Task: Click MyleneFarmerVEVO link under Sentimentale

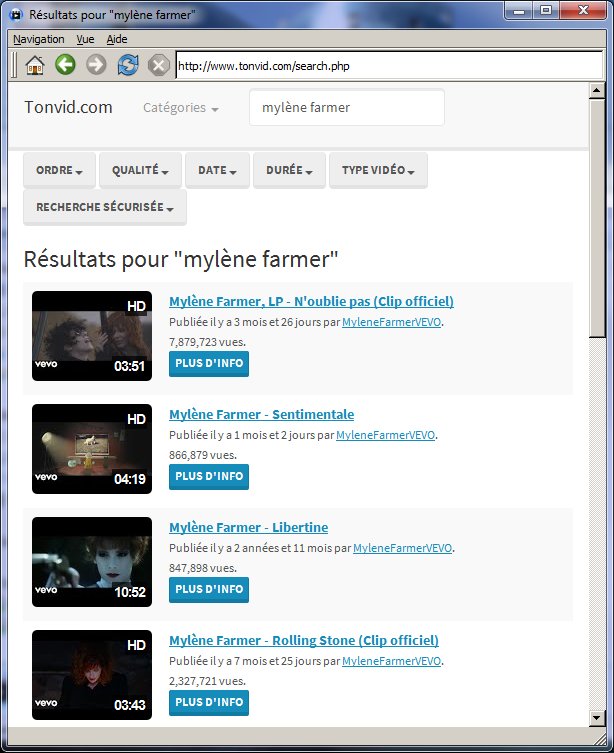Action: [x=385, y=435]
